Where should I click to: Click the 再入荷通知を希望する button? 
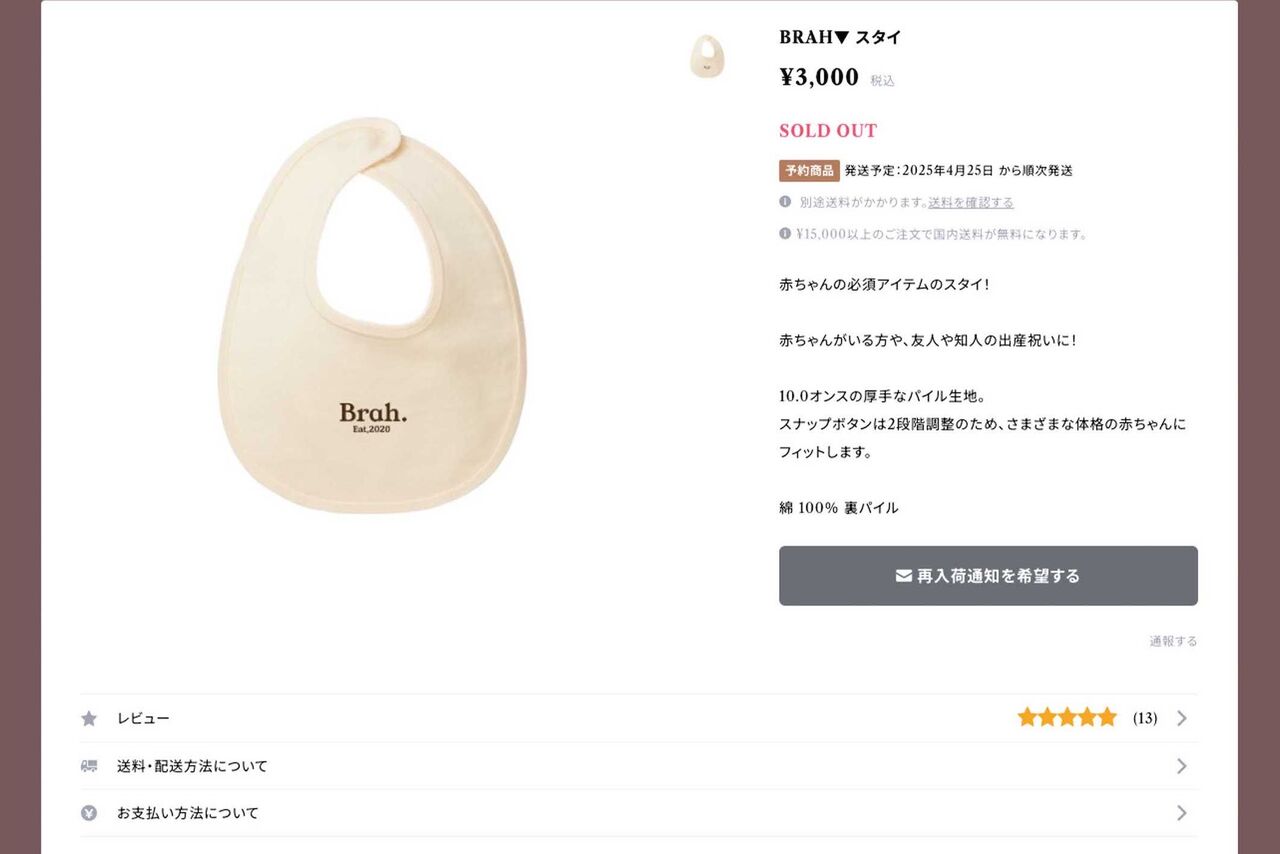coord(988,576)
